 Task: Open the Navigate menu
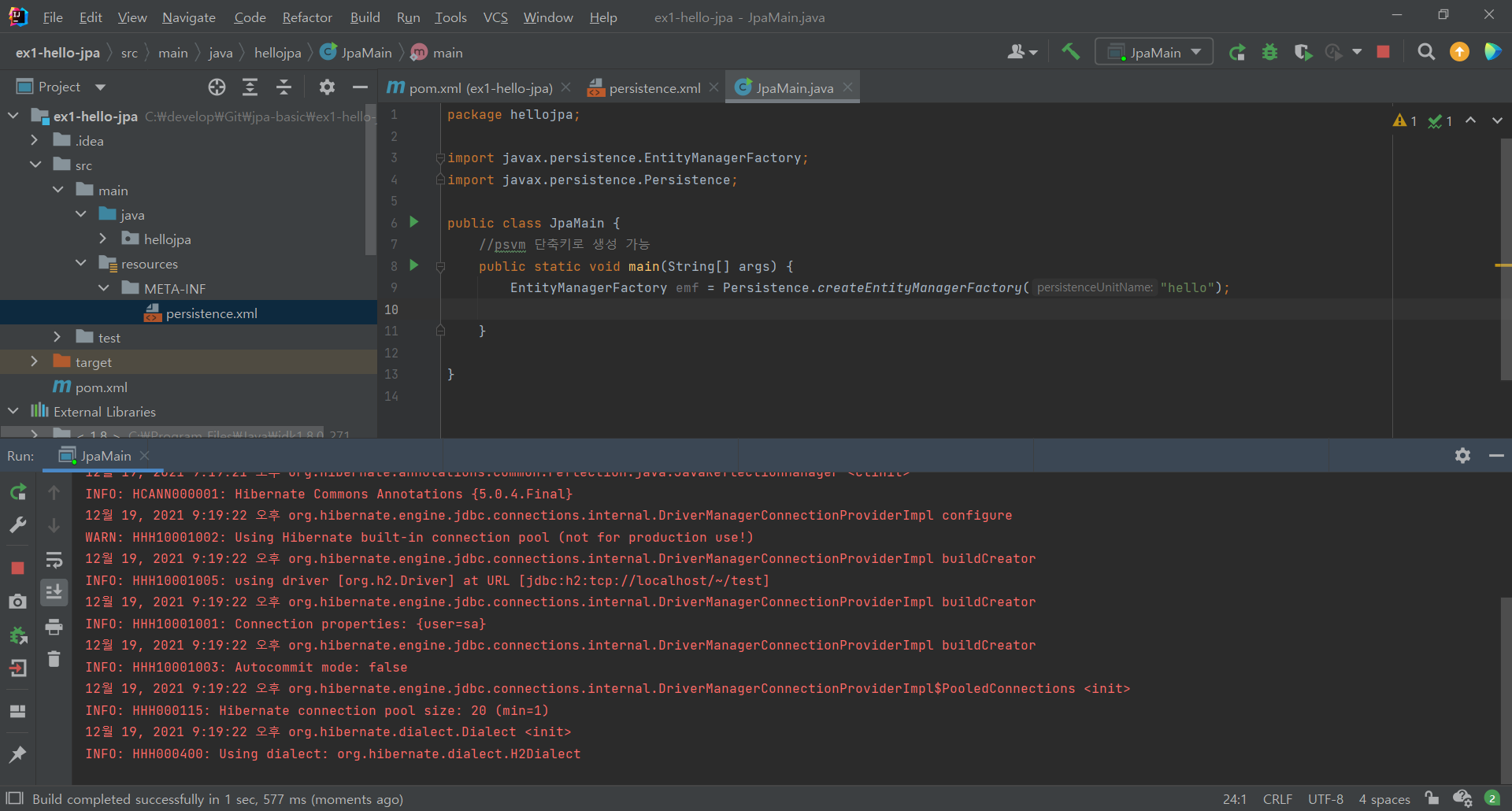(188, 17)
